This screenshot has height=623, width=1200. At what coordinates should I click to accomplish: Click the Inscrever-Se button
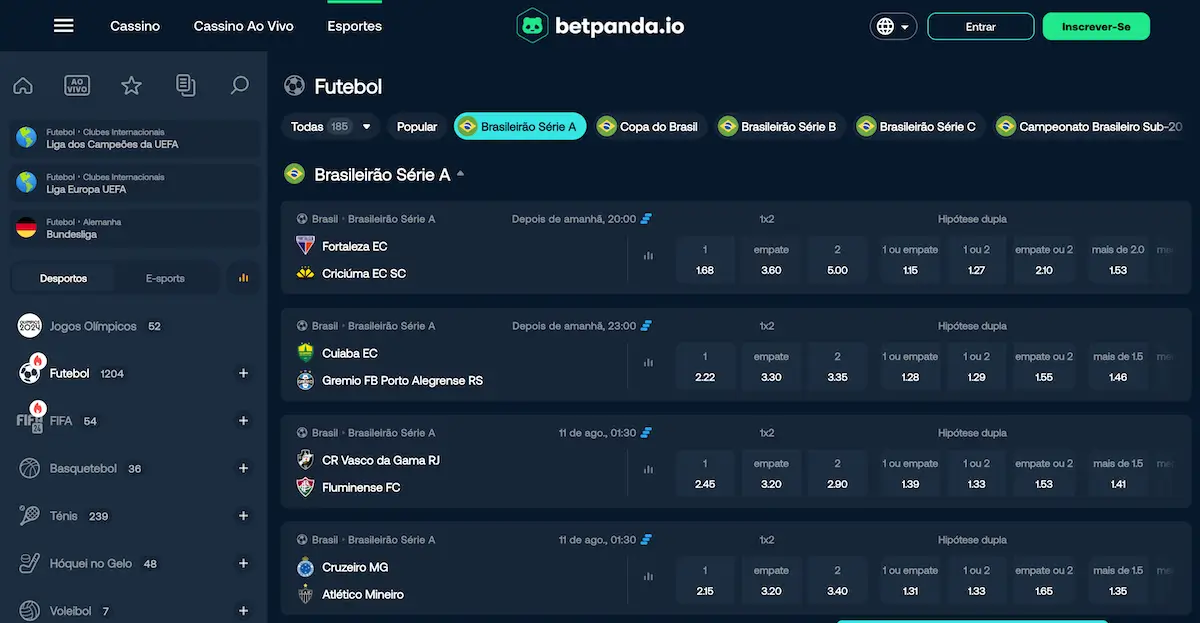(1096, 27)
